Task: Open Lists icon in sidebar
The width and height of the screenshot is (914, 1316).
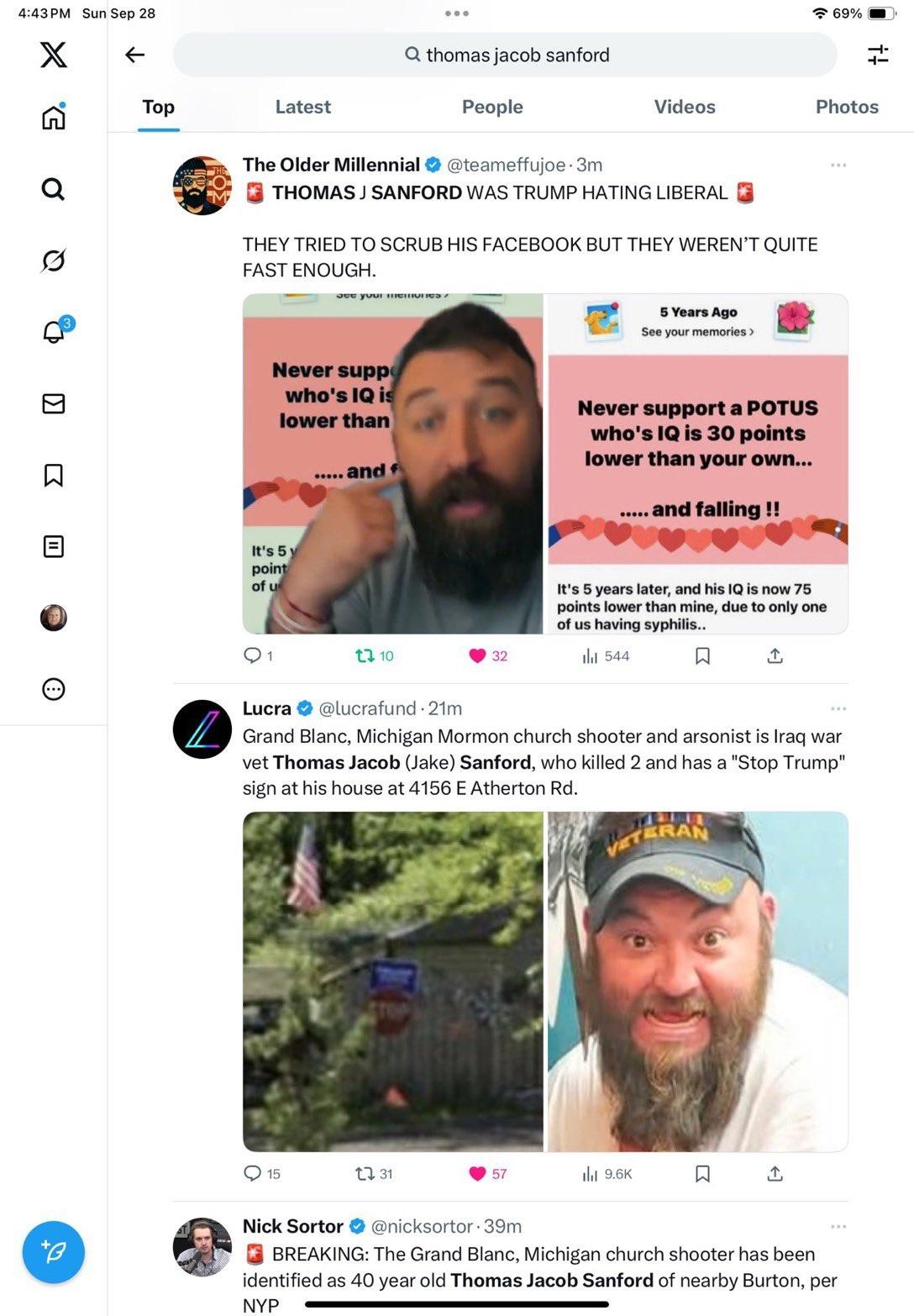Action: pos(53,547)
